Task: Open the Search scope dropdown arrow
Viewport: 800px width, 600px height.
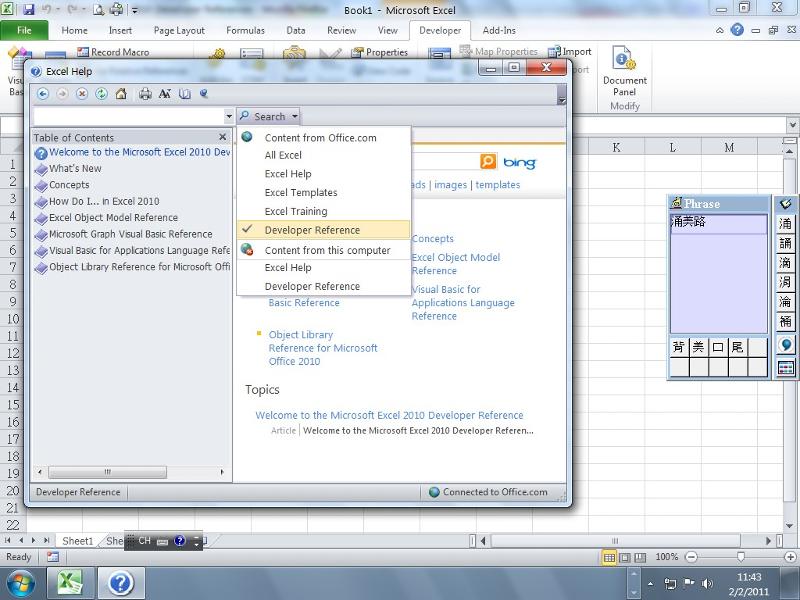Action: click(293, 115)
